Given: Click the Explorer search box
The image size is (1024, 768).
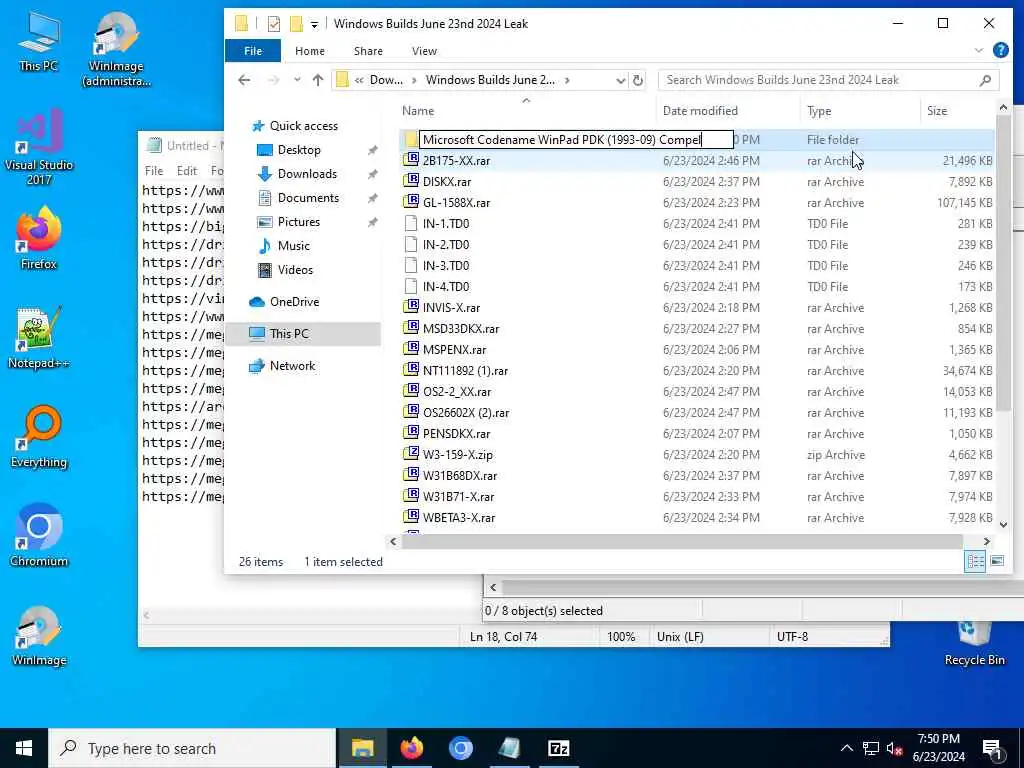Looking at the screenshot, I should (x=828, y=80).
